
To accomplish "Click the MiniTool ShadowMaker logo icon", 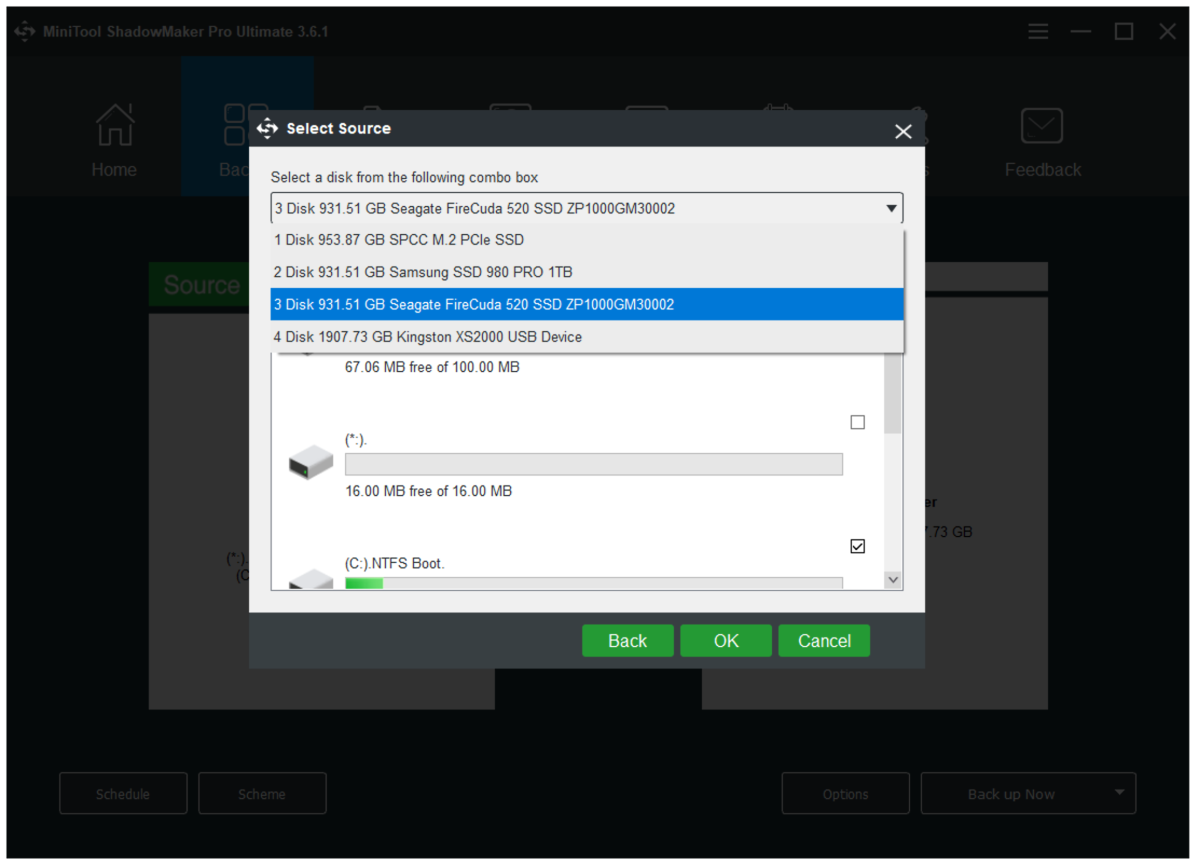I will (x=25, y=31).
